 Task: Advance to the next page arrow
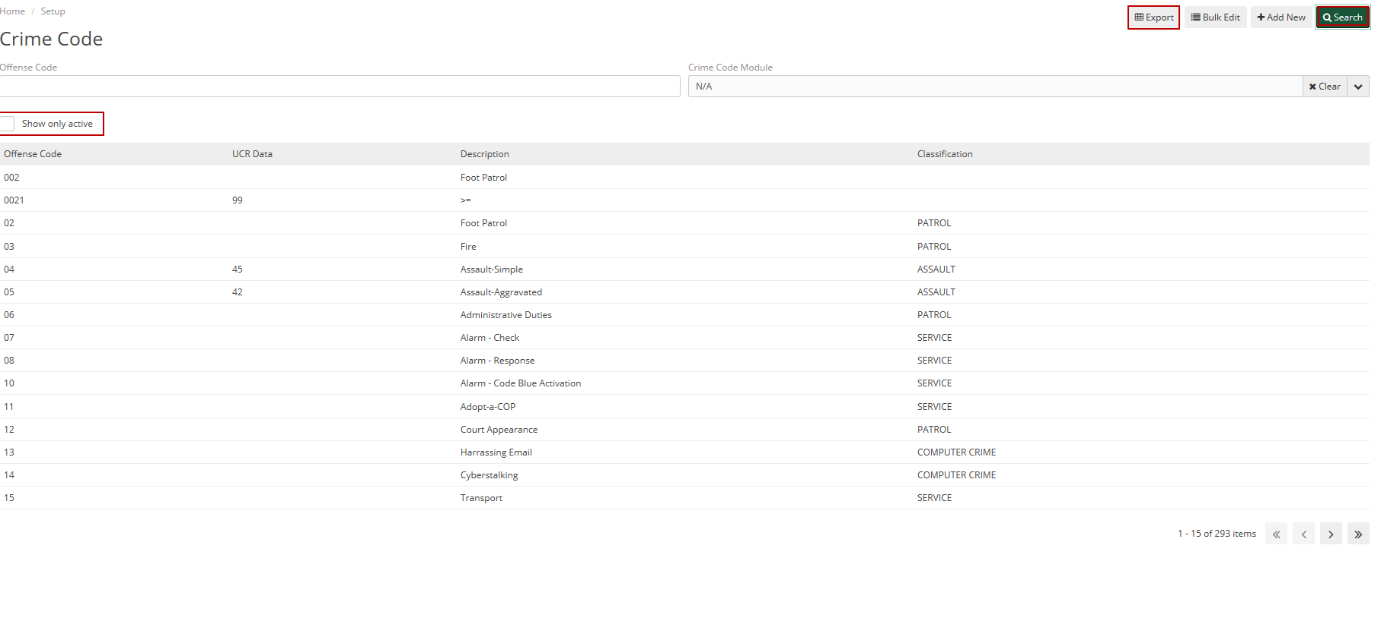click(1330, 533)
